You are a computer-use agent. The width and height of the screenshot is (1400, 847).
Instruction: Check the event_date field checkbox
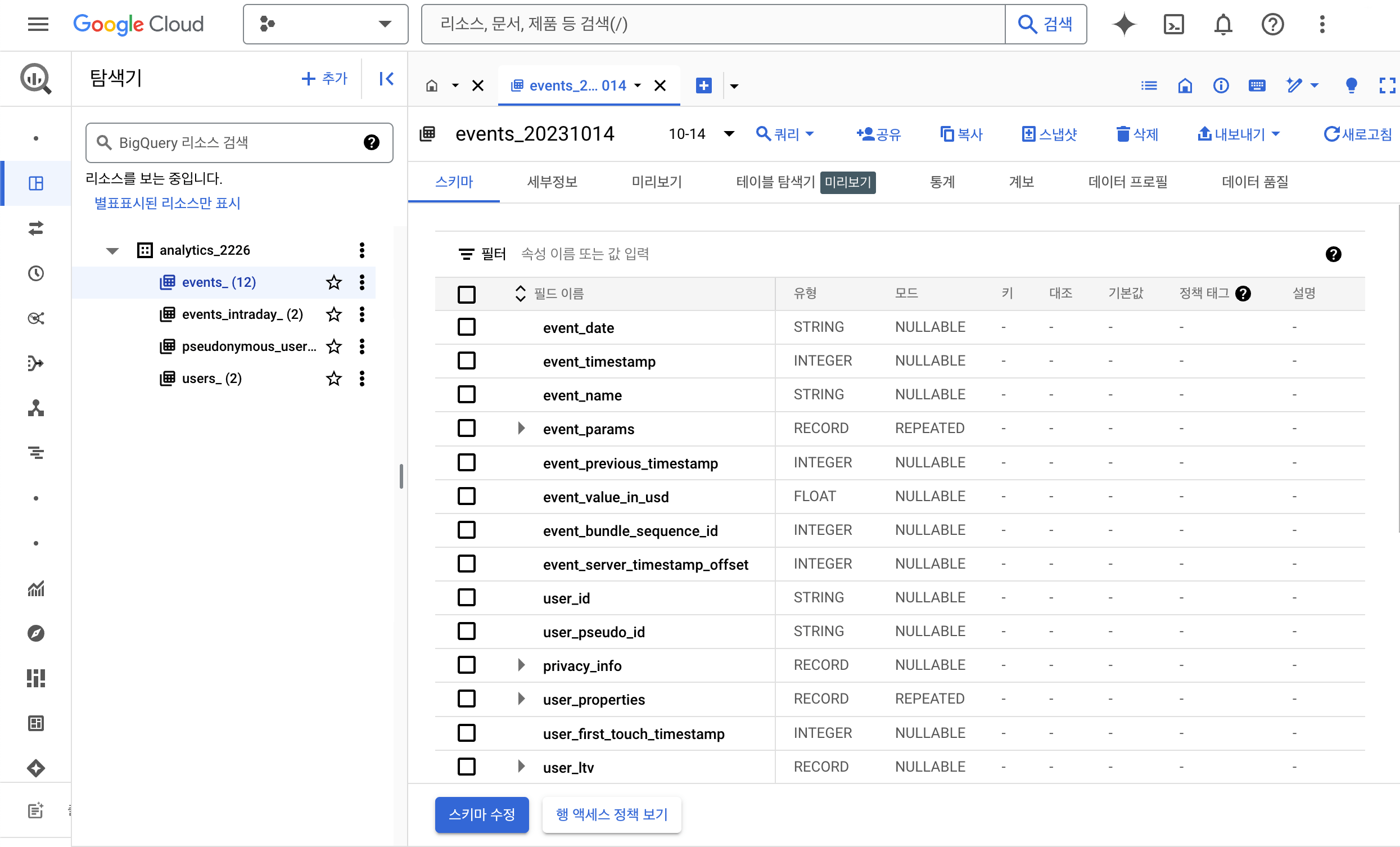pos(467,327)
